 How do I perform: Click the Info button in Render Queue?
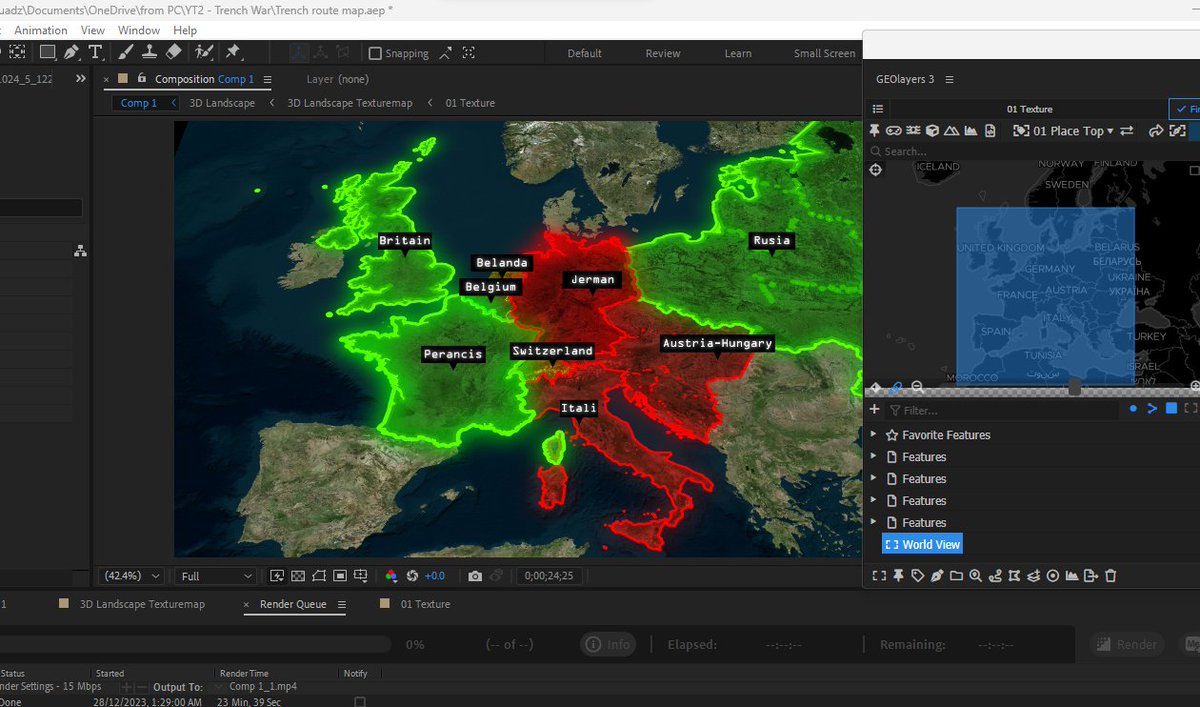click(609, 645)
